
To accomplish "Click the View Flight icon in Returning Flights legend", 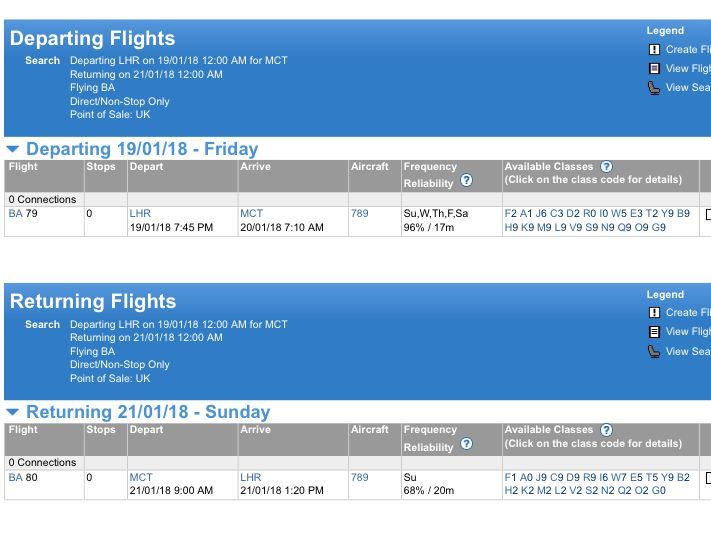I will click(654, 331).
